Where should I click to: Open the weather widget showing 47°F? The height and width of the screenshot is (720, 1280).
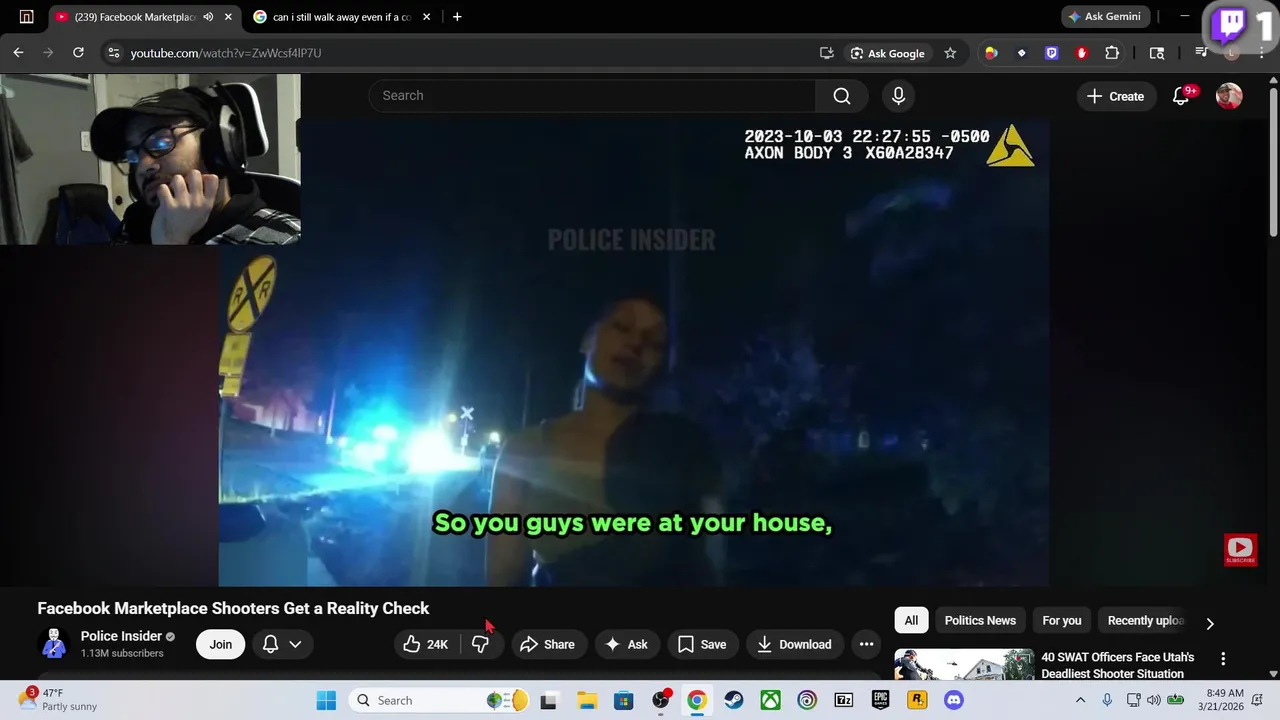(58, 700)
